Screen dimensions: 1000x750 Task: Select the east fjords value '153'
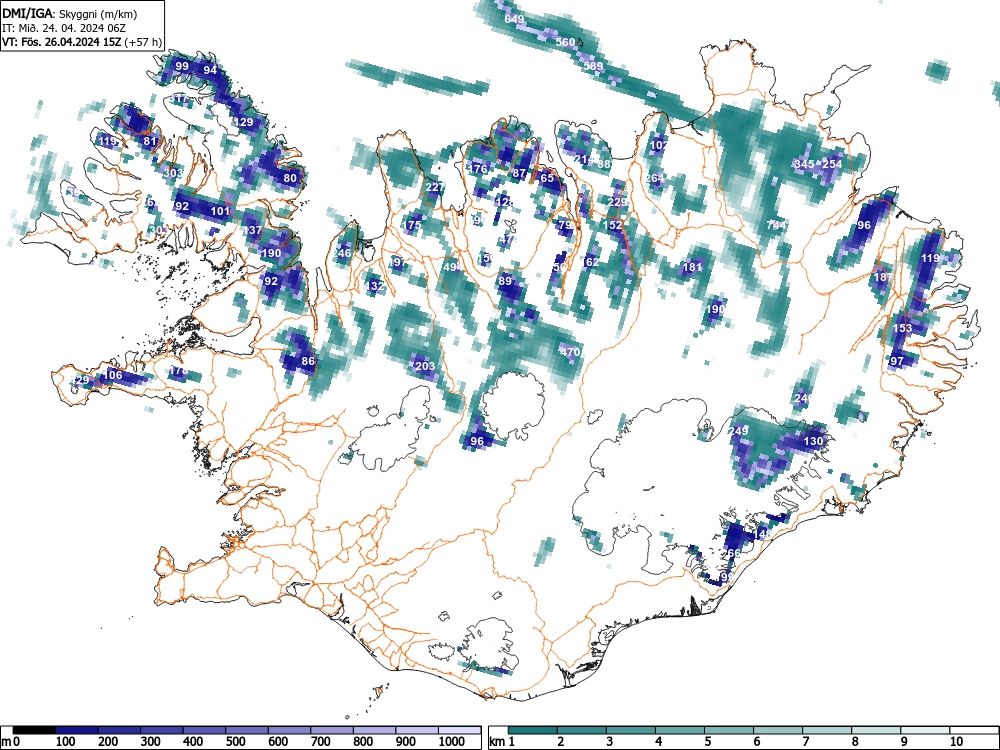click(x=902, y=328)
